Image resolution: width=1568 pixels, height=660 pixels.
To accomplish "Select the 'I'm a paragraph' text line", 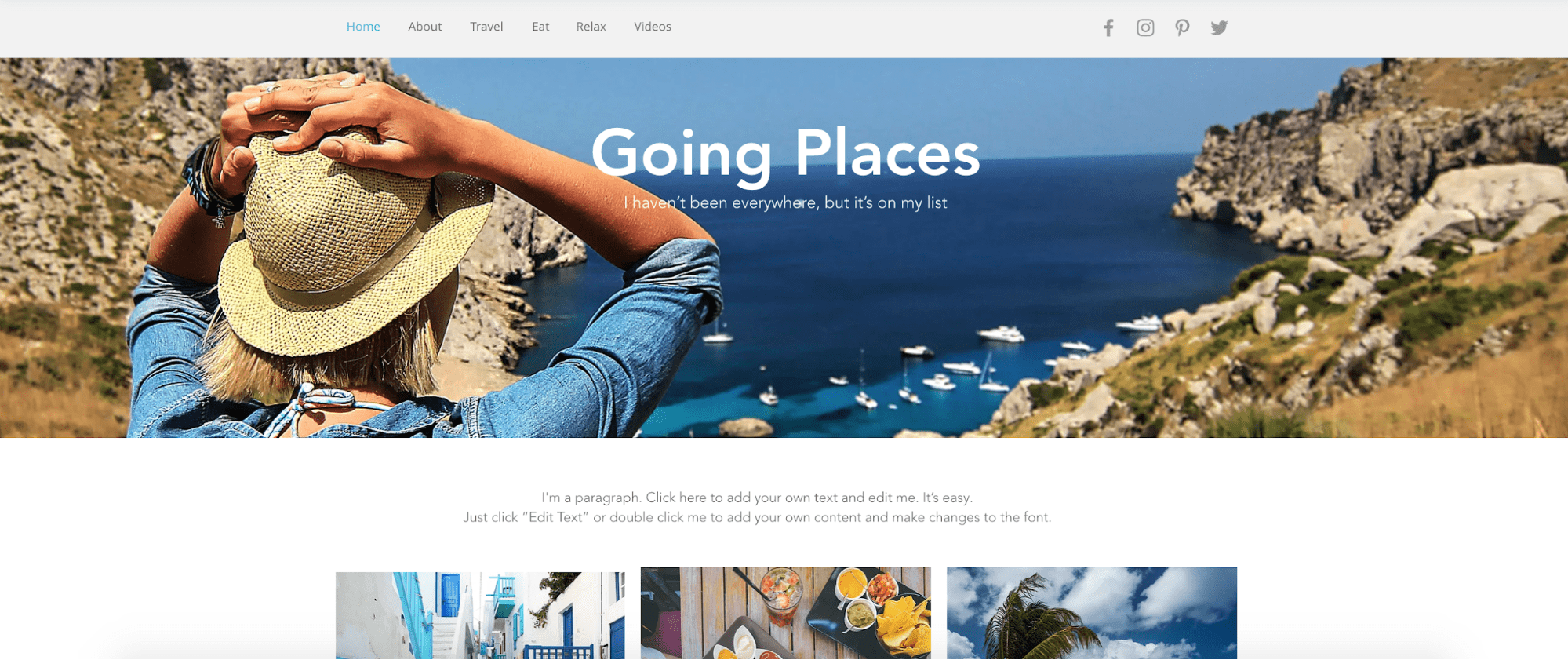I will tap(757, 498).
